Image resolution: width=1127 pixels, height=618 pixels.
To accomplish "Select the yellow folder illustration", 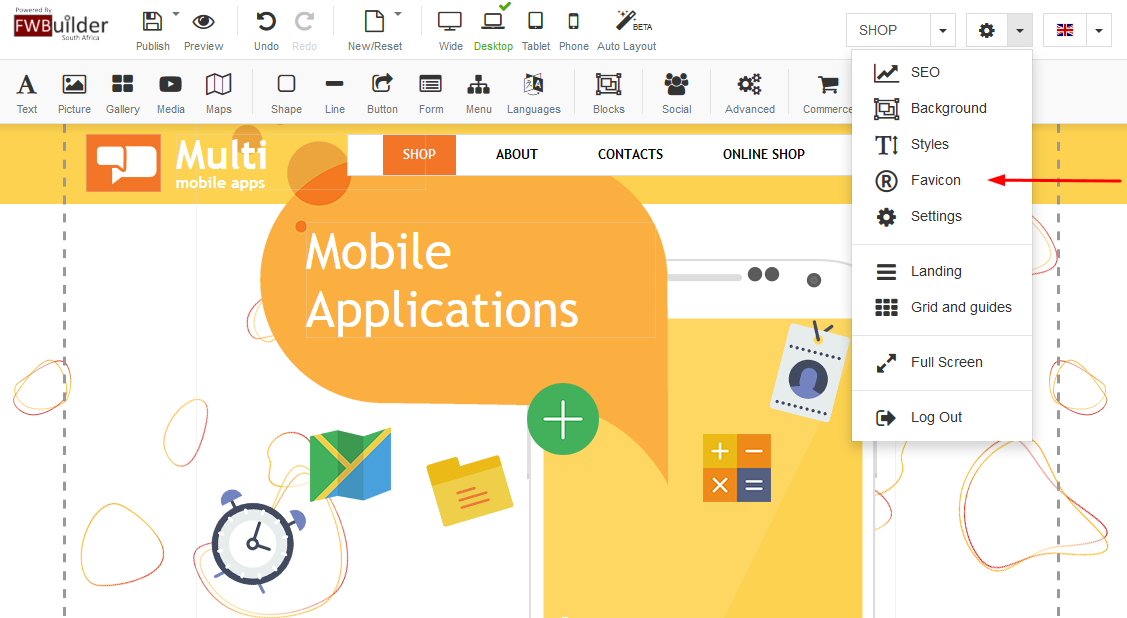I will click(469, 491).
